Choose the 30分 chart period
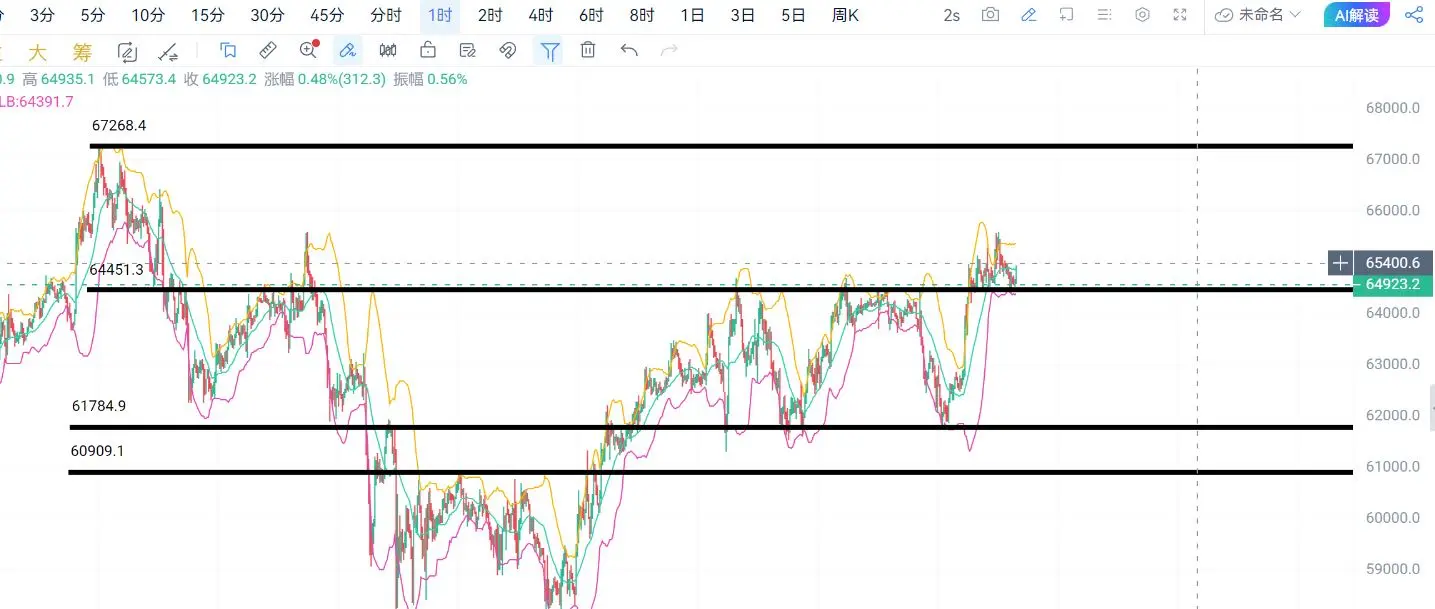Screen dimensions: 1435x609 pos(267,15)
